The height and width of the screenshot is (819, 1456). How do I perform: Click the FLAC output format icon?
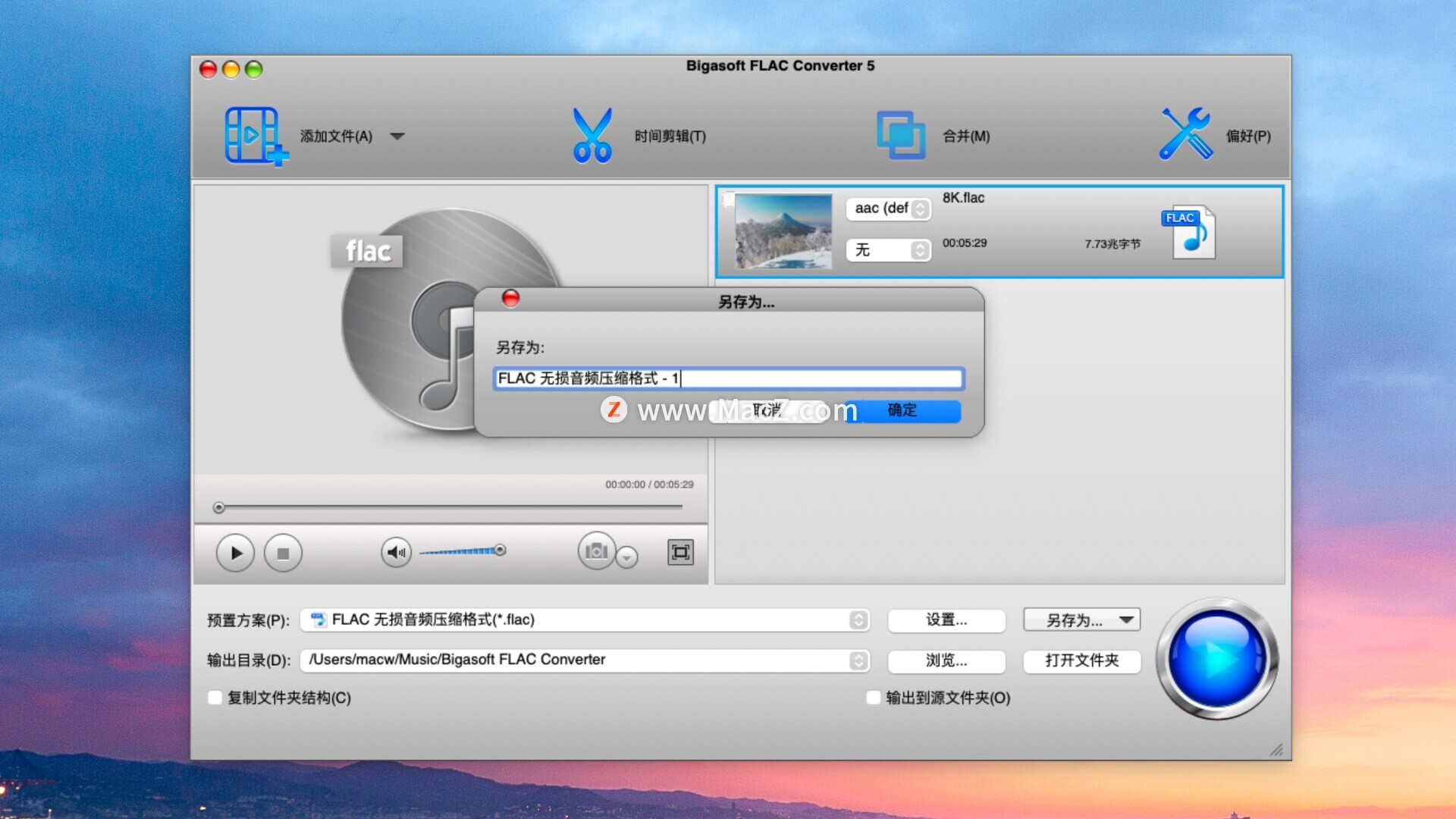pyautogui.click(x=1189, y=232)
